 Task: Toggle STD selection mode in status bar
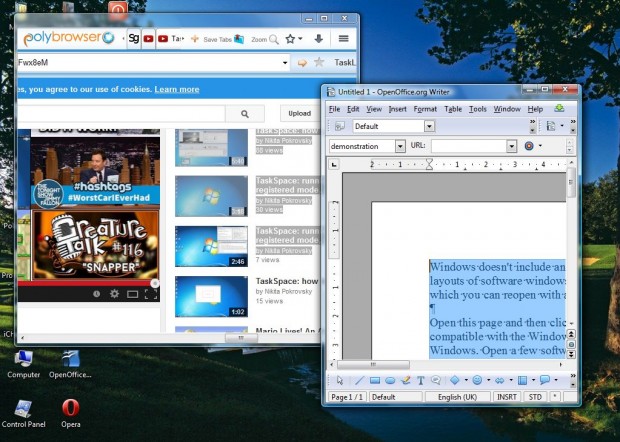click(535, 397)
